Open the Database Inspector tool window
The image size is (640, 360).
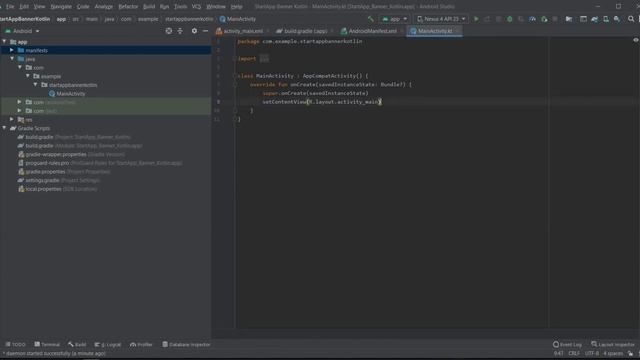pyautogui.click(x=186, y=344)
